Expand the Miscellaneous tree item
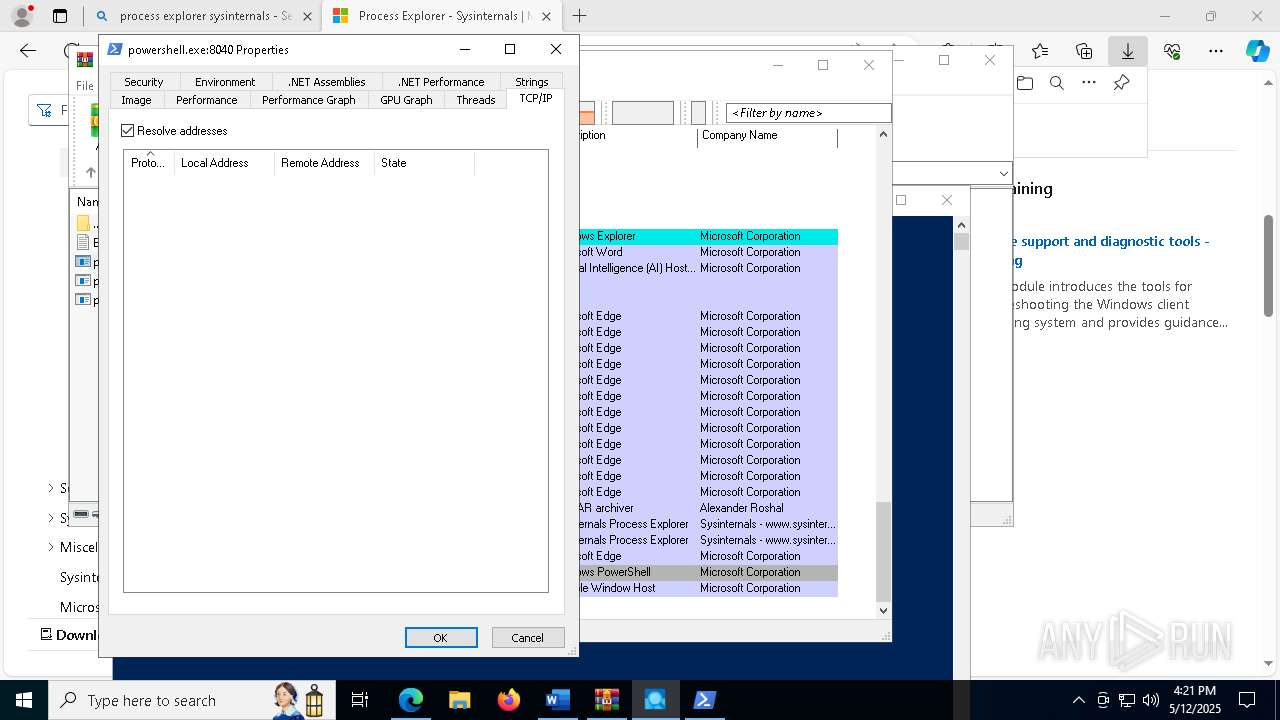The image size is (1280, 720). [x=51, y=547]
